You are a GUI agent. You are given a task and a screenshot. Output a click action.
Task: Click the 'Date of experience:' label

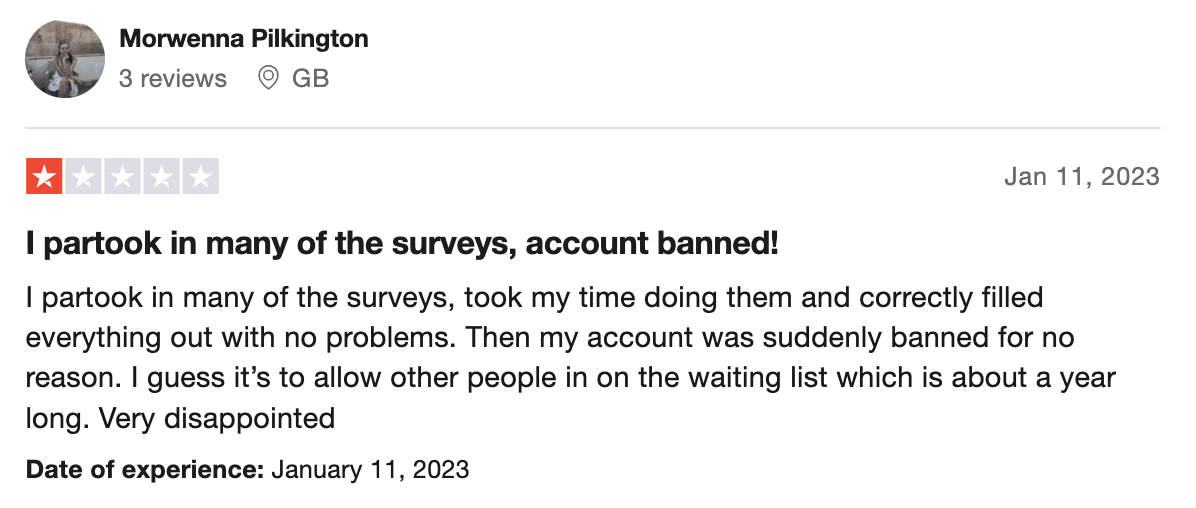(145, 469)
